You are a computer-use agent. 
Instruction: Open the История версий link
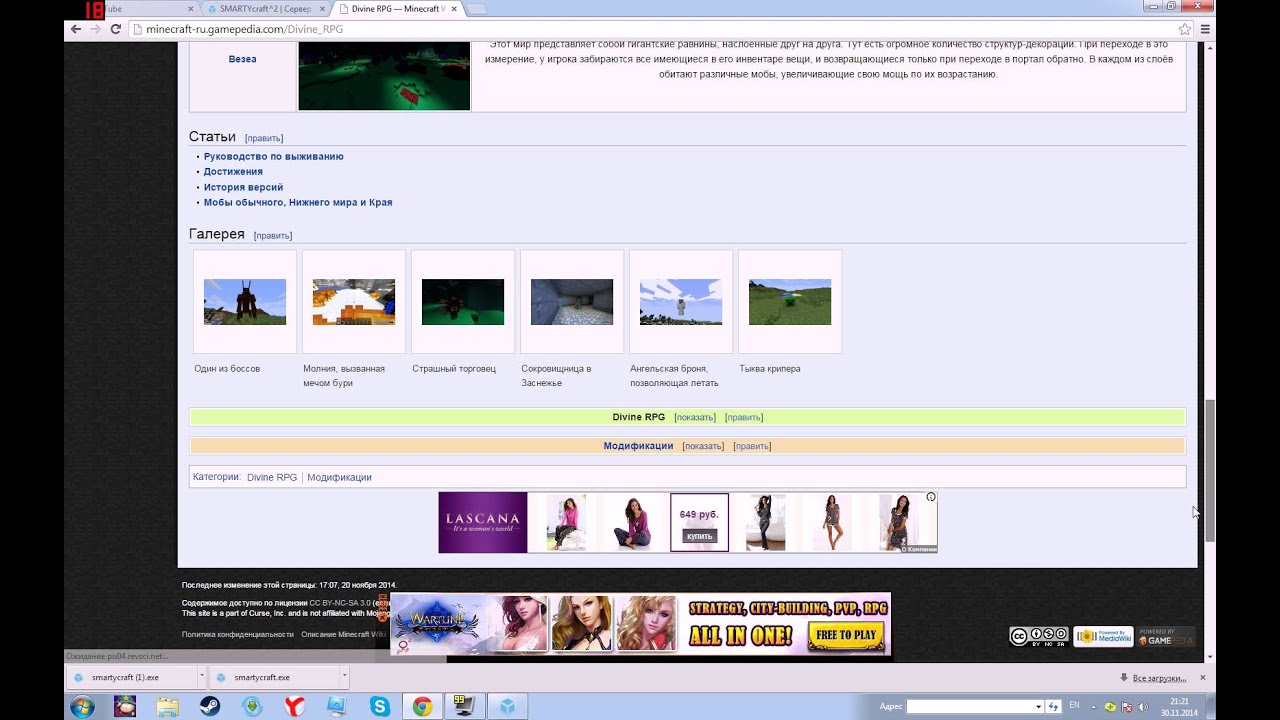(x=243, y=187)
